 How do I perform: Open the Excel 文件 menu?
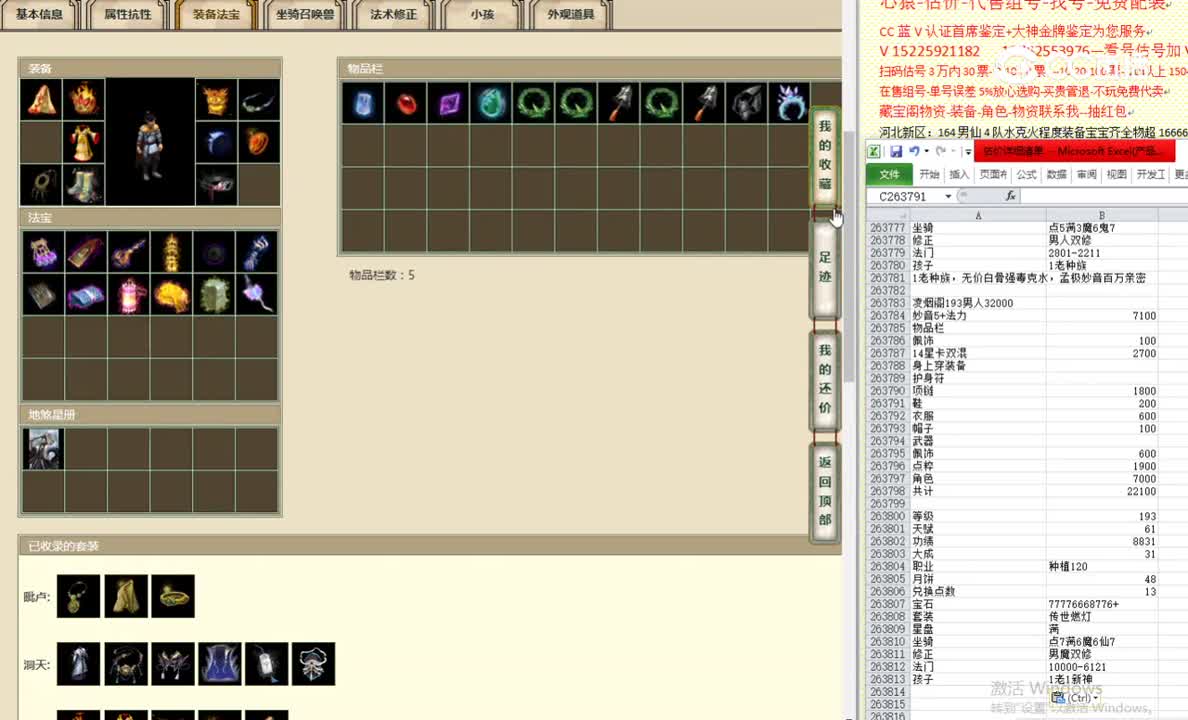click(889, 174)
